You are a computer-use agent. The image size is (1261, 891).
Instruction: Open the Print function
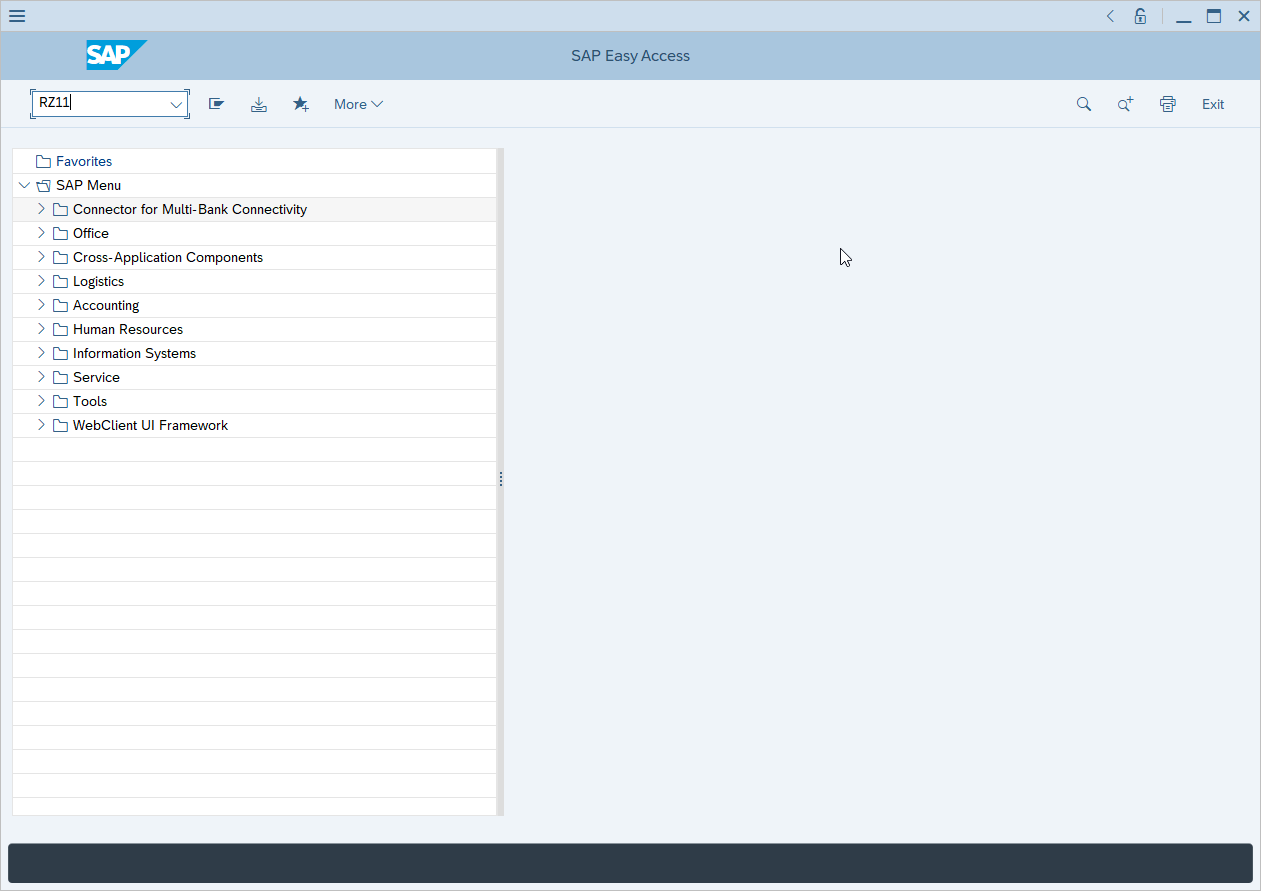[x=1167, y=104]
